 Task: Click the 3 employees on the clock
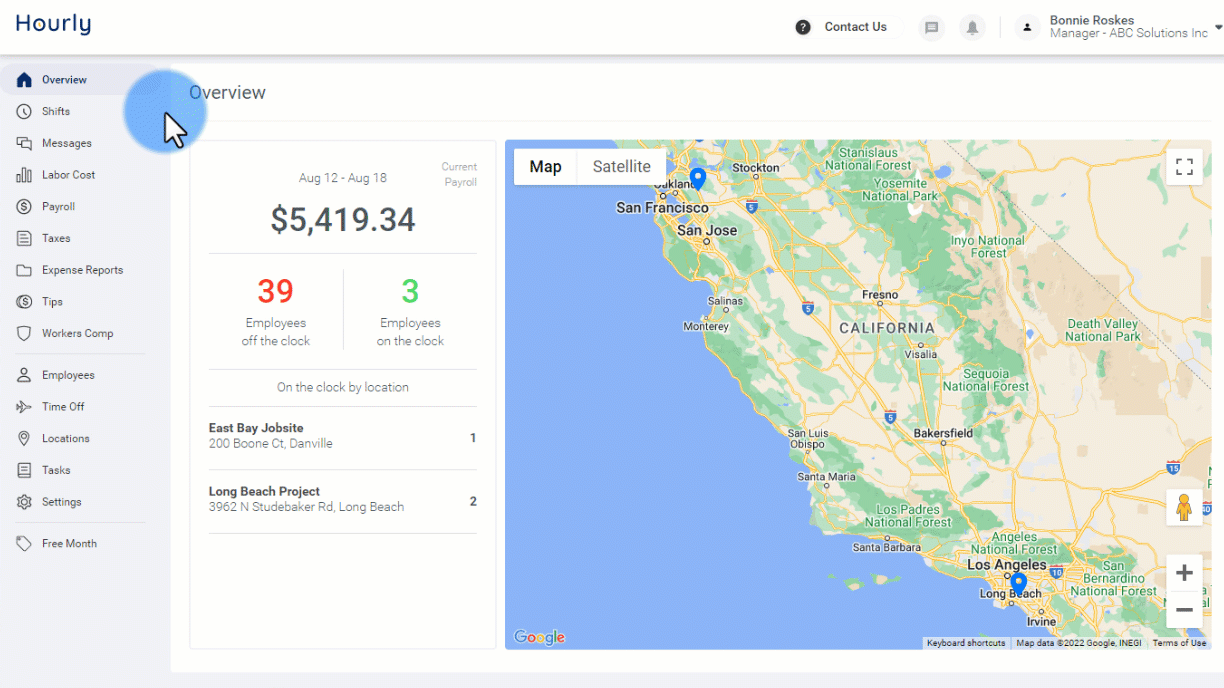tap(410, 291)
